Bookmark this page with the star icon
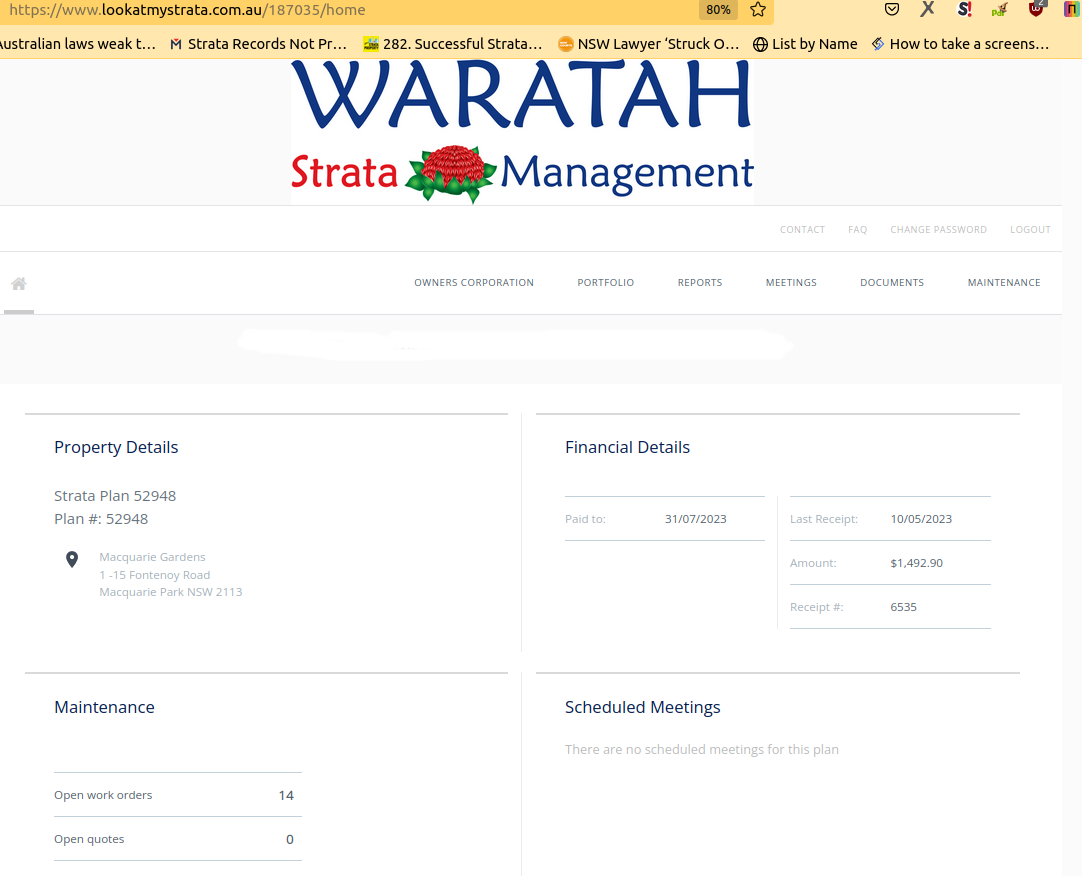Viewport: 1082px width, 876px height. click(758, 10)
